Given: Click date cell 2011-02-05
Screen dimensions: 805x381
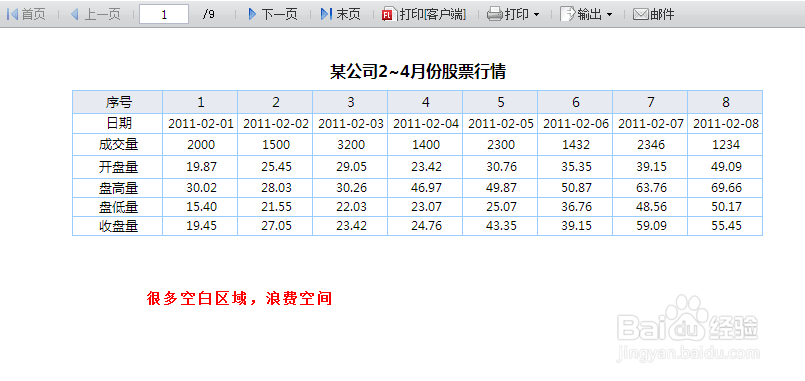Looking at the screenshot, I should pyautogui.click(x=501, y=124).
